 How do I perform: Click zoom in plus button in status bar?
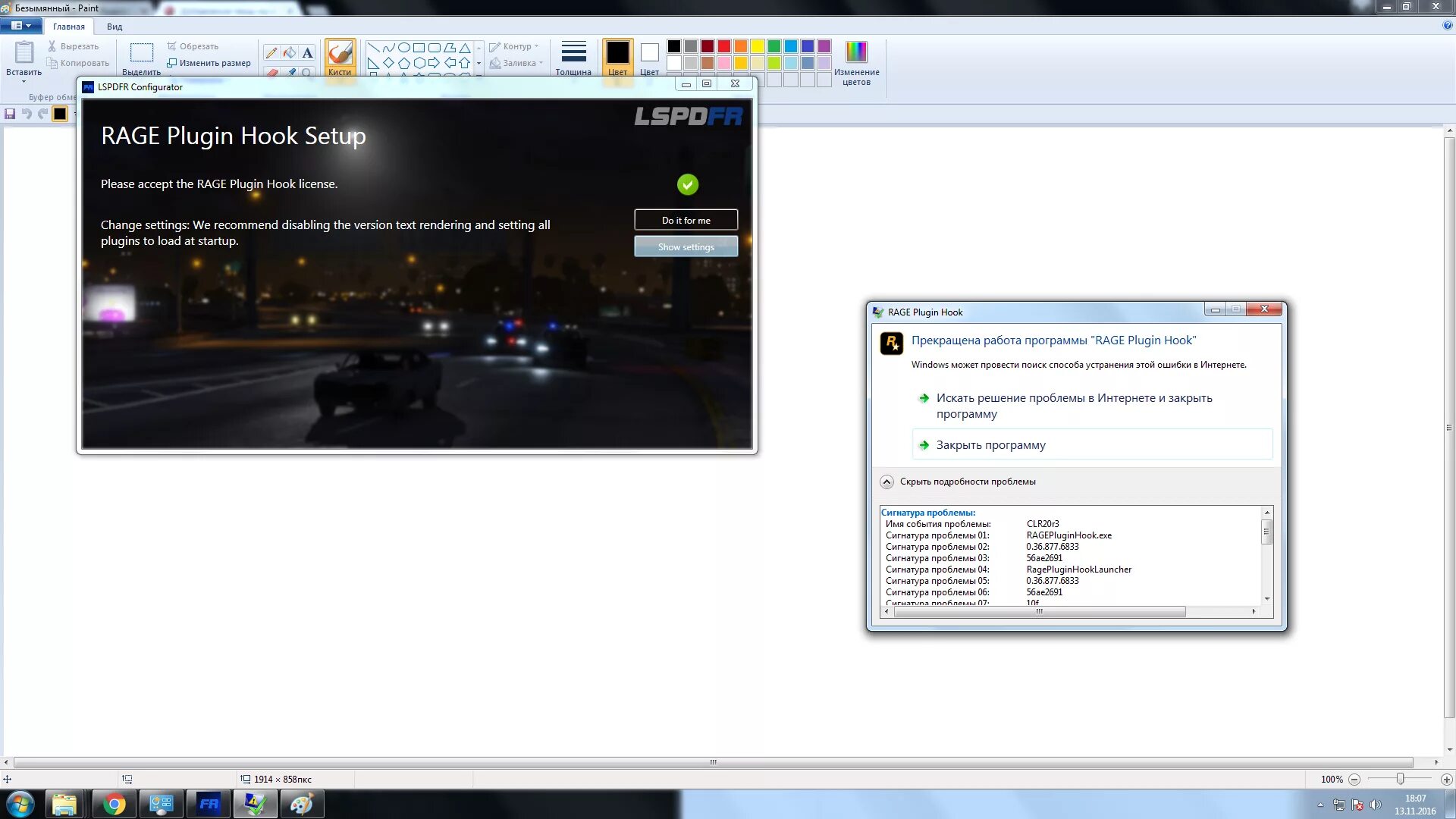[1447, 779]
